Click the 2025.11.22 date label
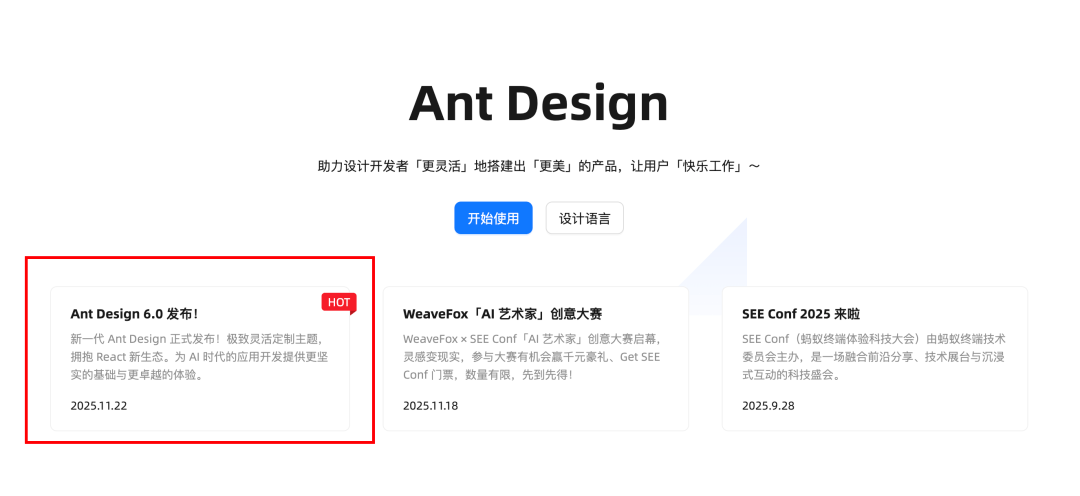This screenshot has height=496, width=1080. pyautogui.click(x=99, y=406)
